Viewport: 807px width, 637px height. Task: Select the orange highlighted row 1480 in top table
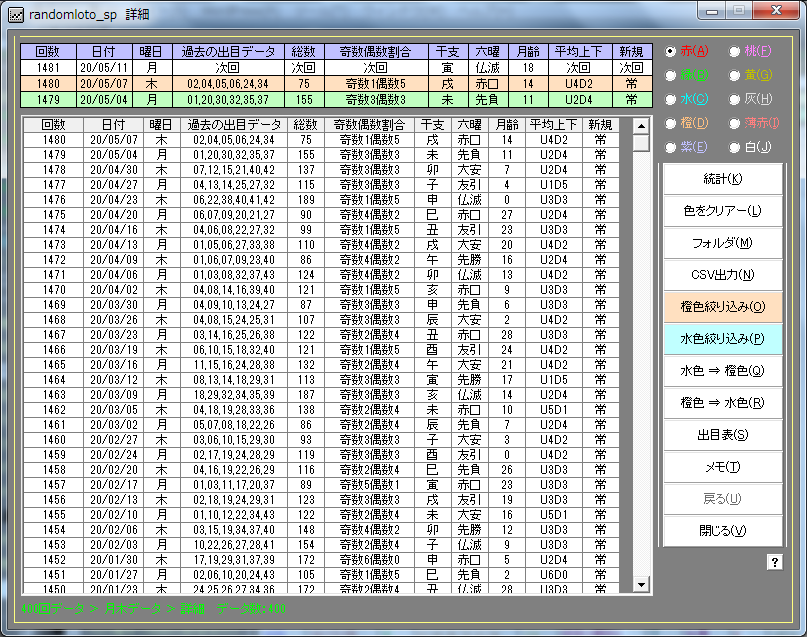[337, 84]
